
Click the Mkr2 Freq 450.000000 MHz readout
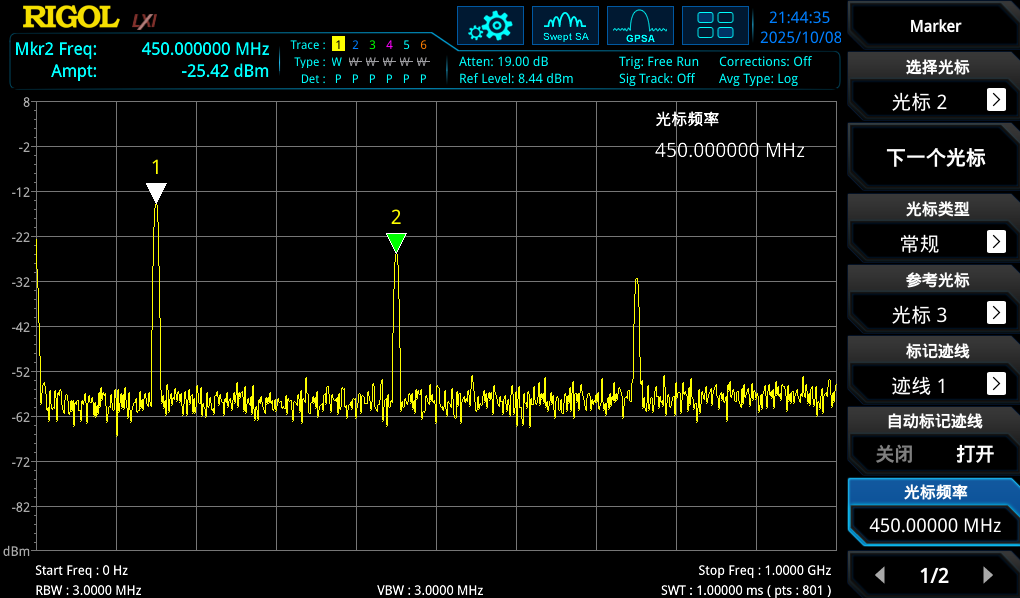[x=142, y=49]
